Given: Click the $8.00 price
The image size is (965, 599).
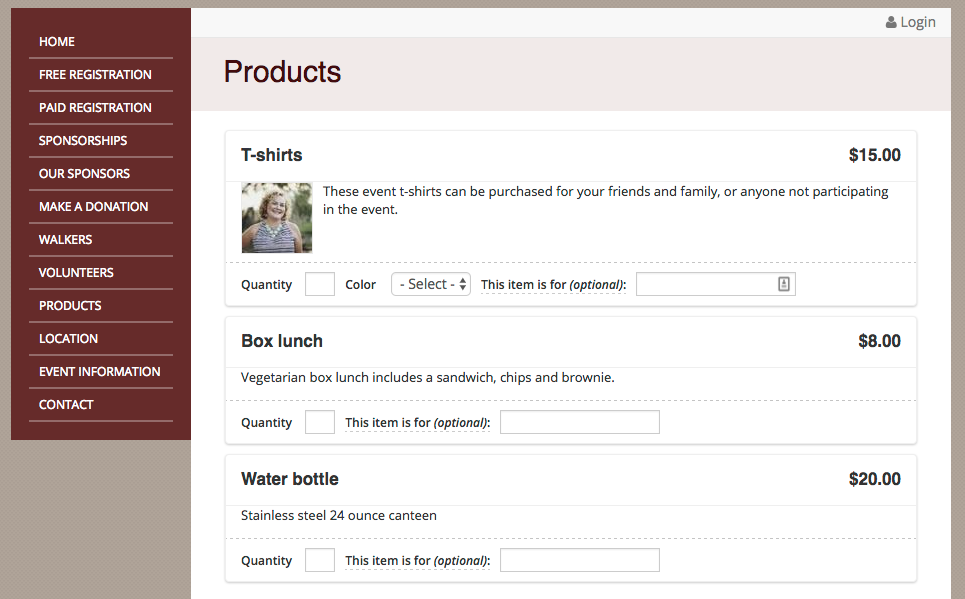Looking at the screenshot, I should coord(879,341).
